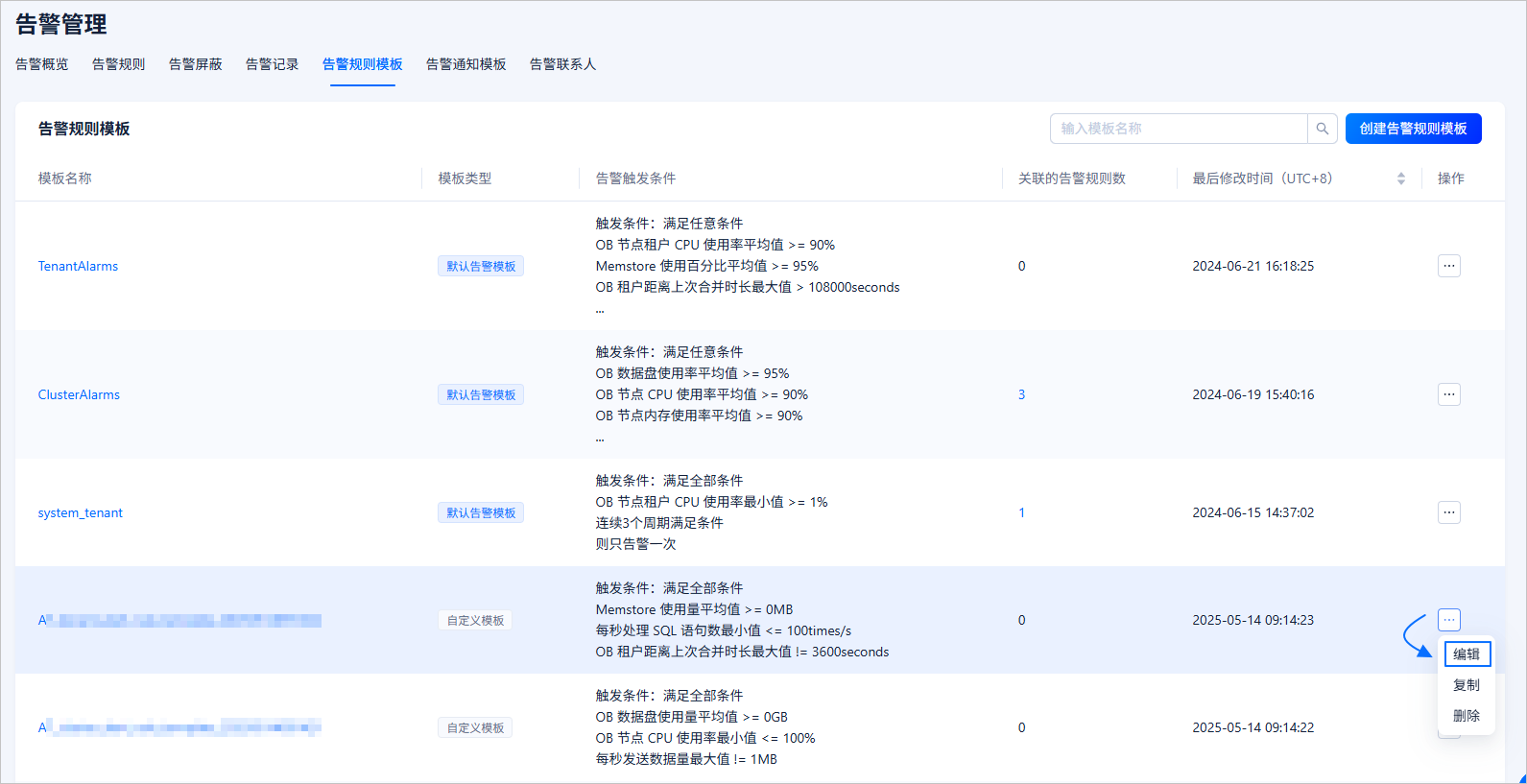The image size is (1527, 784).
Task: Open the 告警记录 tab
Action: [x=273, y=64]
